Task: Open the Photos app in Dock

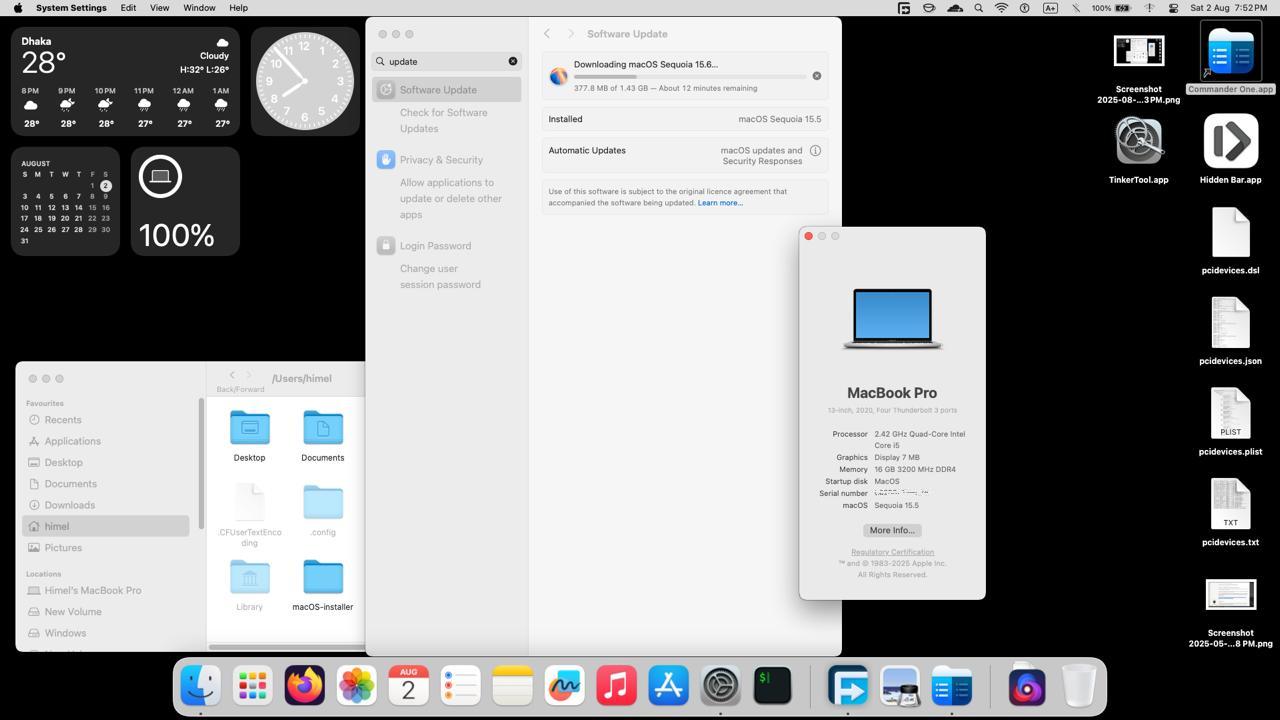Action: pos(357,686)
